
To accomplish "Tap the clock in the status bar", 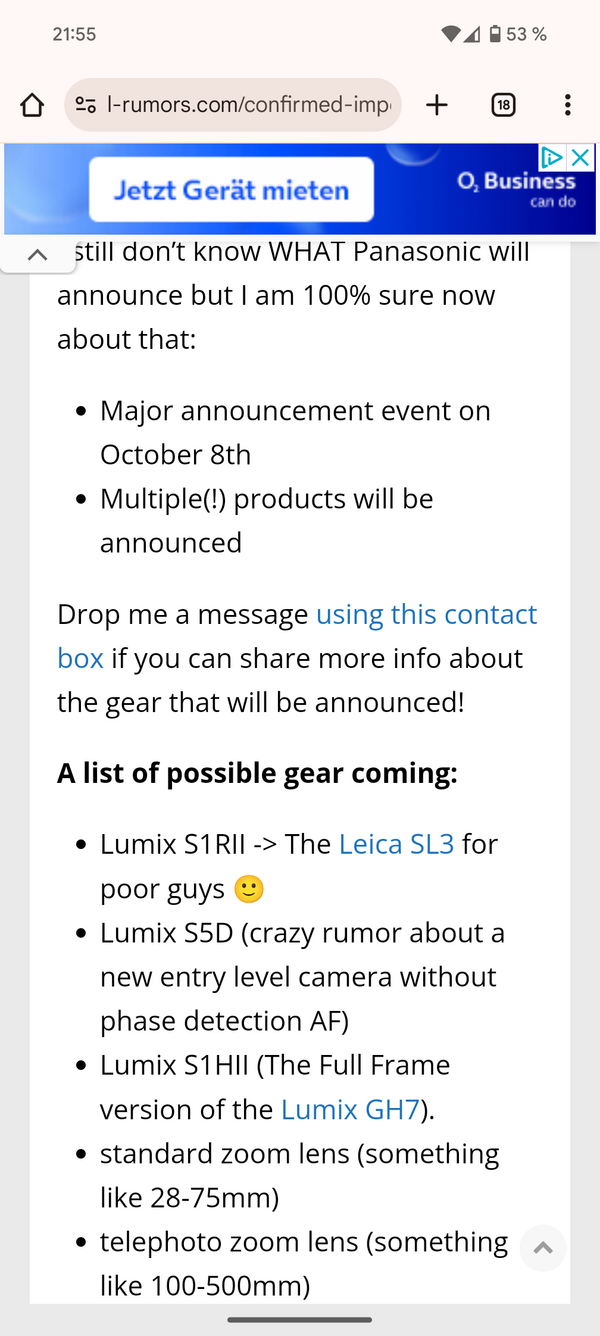I will [x=73, y=33].
